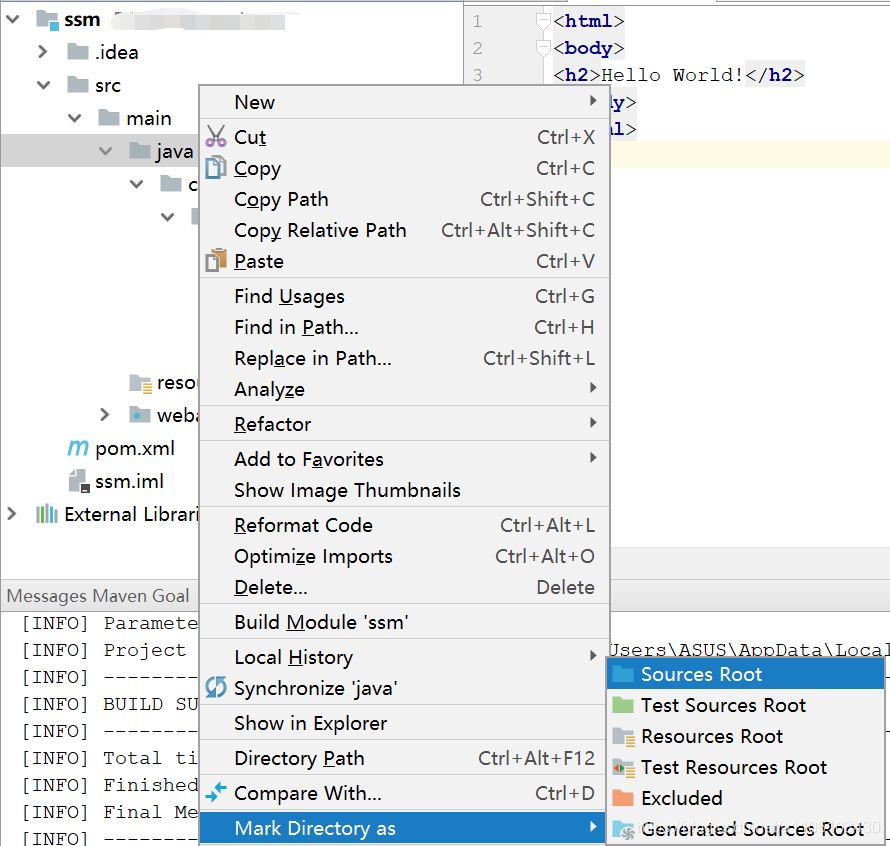Click the External Libraries bars icon
890x846 pixels.
pos(47,514)
